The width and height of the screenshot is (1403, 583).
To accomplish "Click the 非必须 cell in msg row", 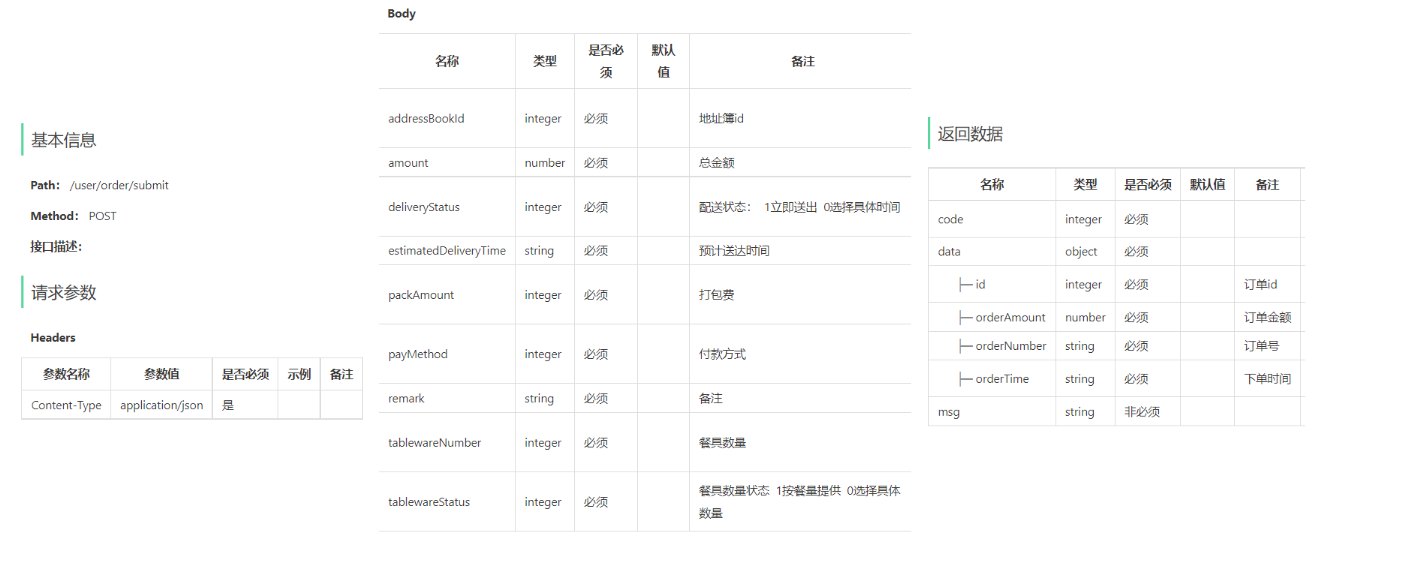I will click(x=1148, y=411).
